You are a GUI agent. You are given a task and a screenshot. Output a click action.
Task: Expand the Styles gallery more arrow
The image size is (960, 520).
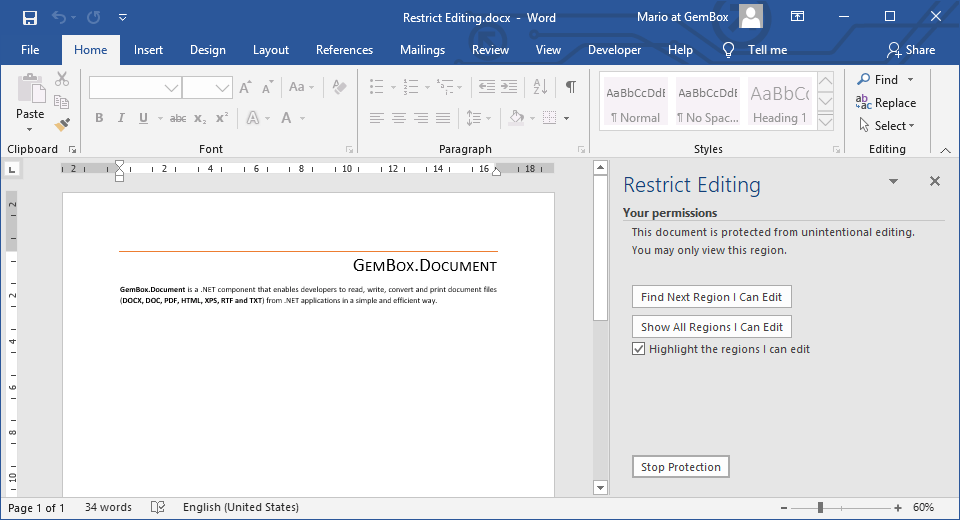coord(825,123)
